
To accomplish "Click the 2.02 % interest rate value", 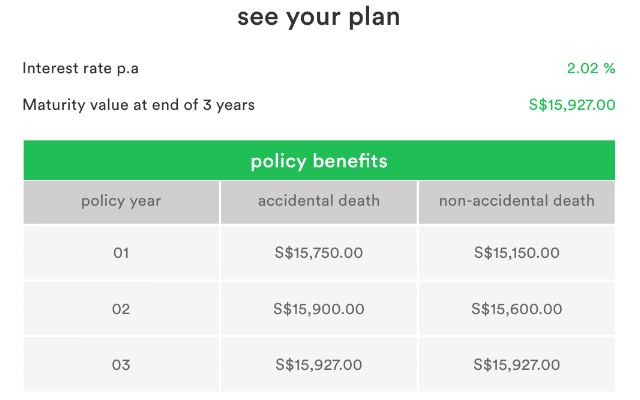I will pos(591,68).
